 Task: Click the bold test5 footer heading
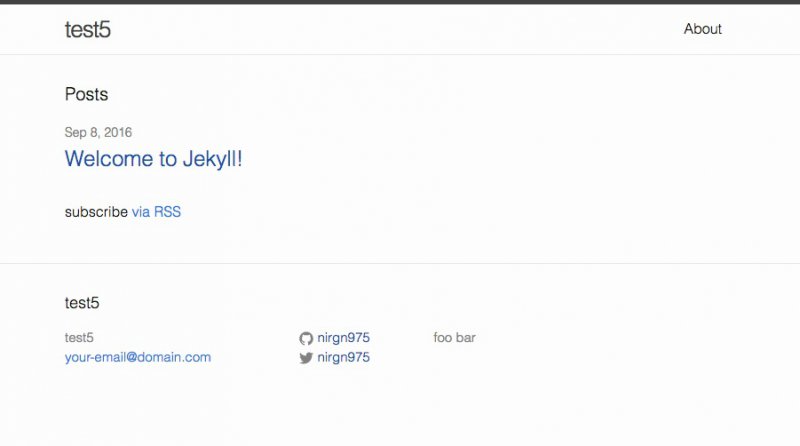(82, 303)
